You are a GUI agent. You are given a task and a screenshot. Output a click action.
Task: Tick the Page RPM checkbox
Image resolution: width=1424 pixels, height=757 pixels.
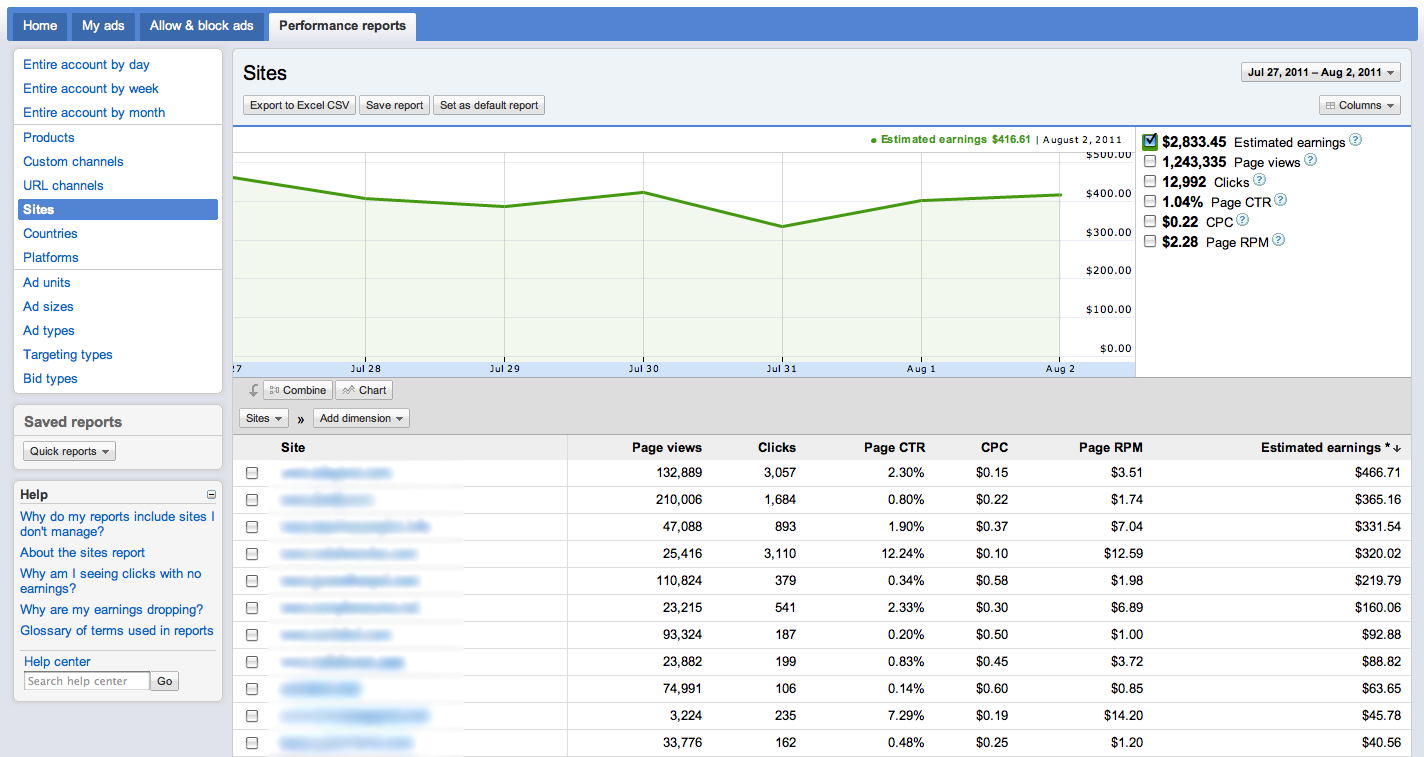1150,241
